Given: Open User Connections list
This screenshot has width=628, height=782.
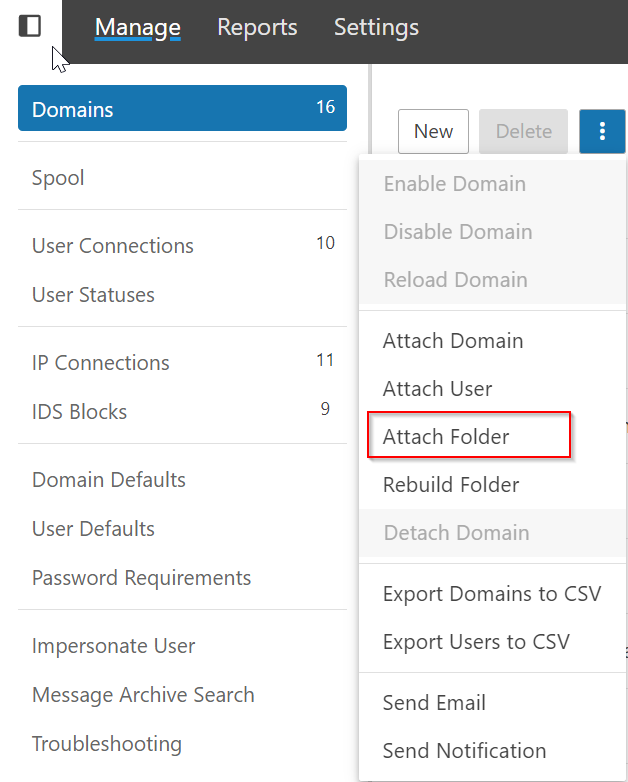Looking at the screenshot, I should coord(113,246).
